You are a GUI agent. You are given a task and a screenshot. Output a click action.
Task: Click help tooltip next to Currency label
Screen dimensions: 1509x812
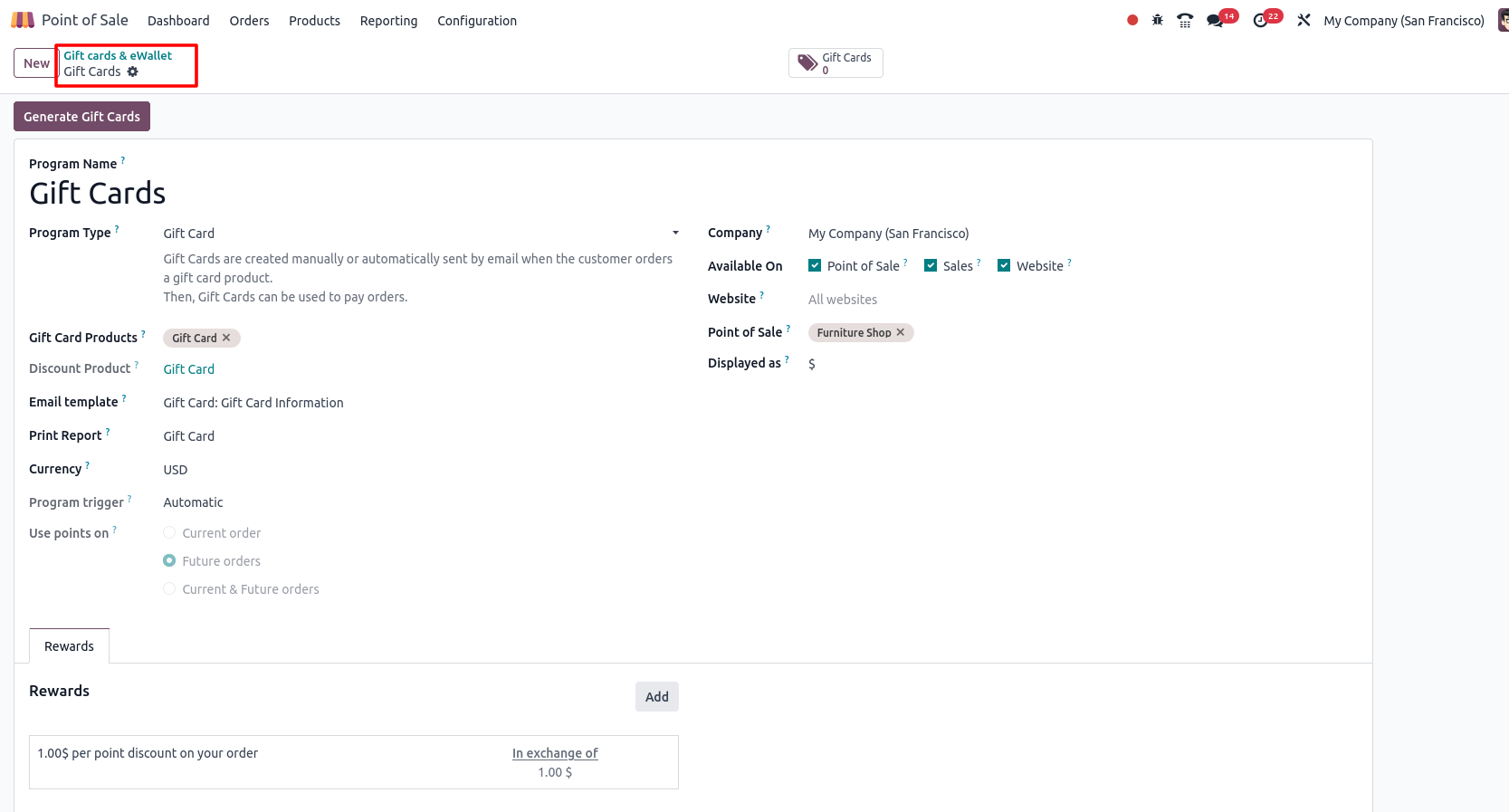[88, 465]
